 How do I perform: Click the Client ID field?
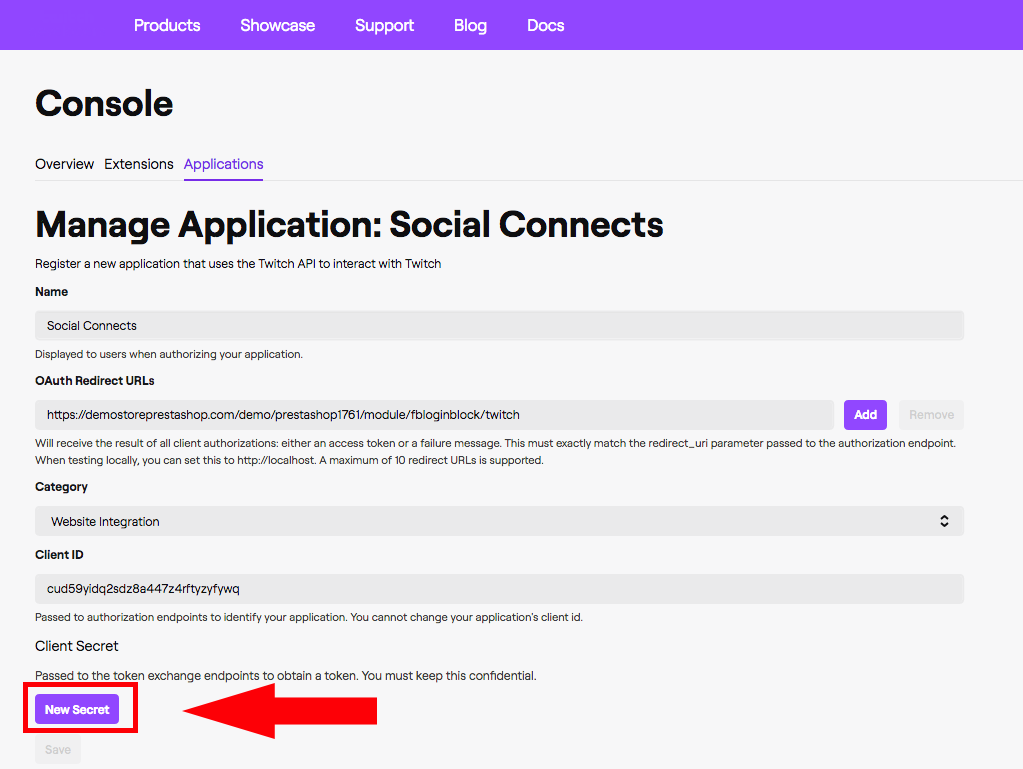tap(500, 589)
